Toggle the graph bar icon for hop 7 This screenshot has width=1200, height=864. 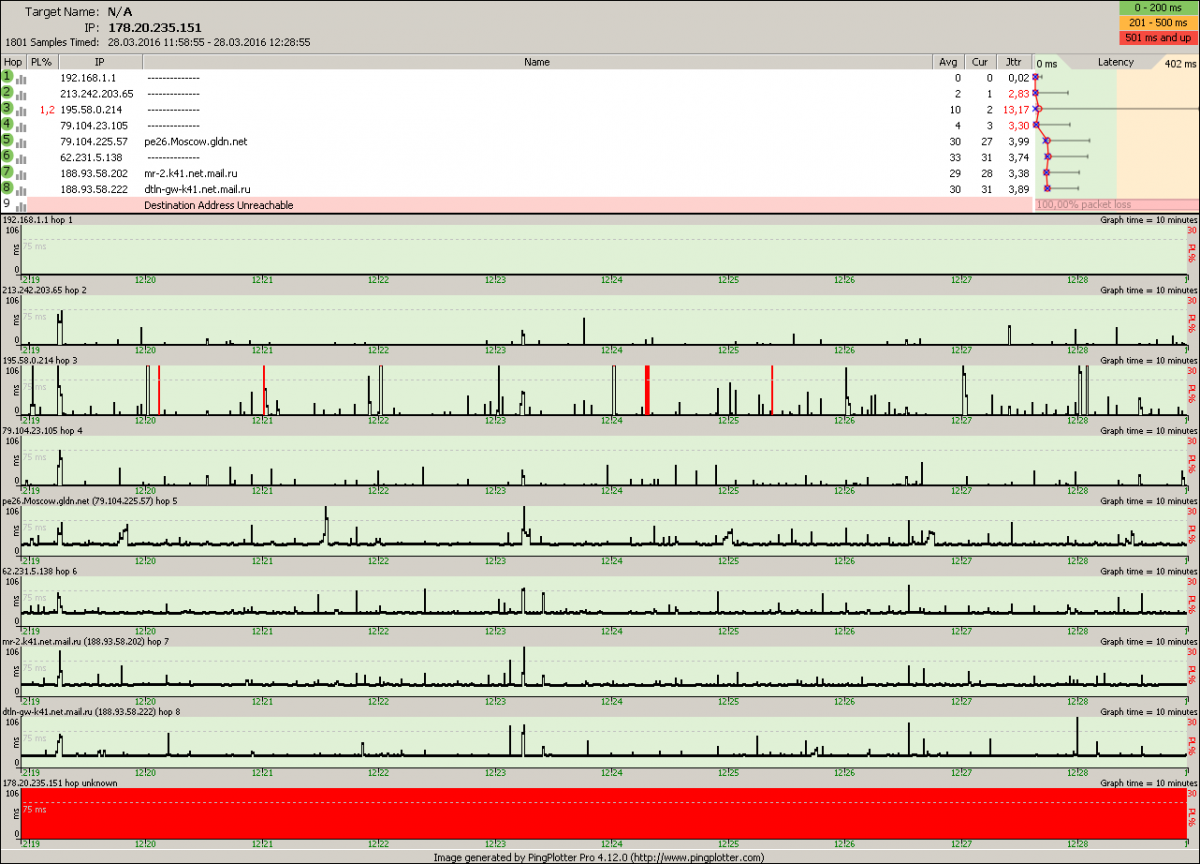[21, 173]
